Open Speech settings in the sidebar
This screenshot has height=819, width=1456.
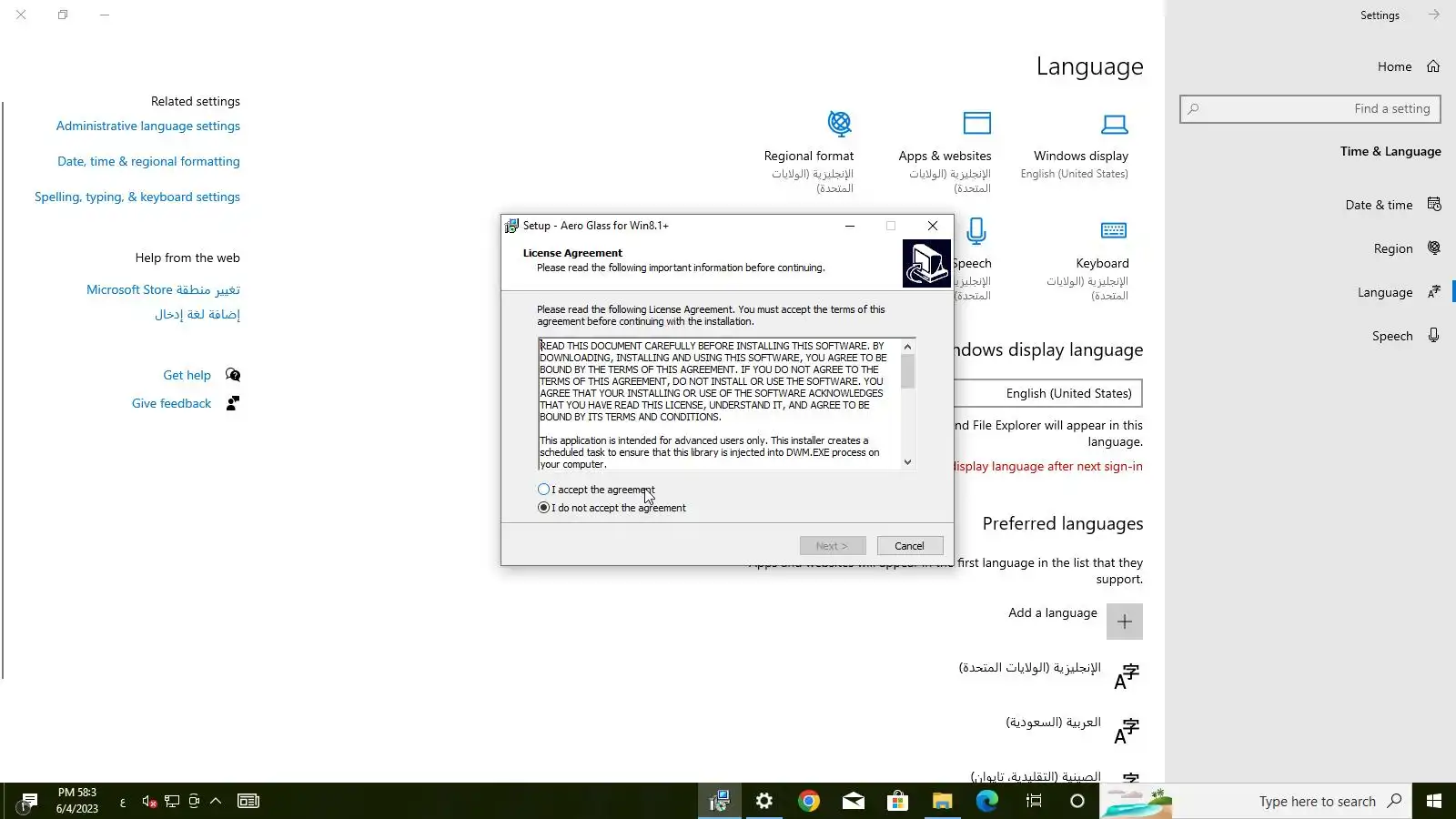point(1406,336)
